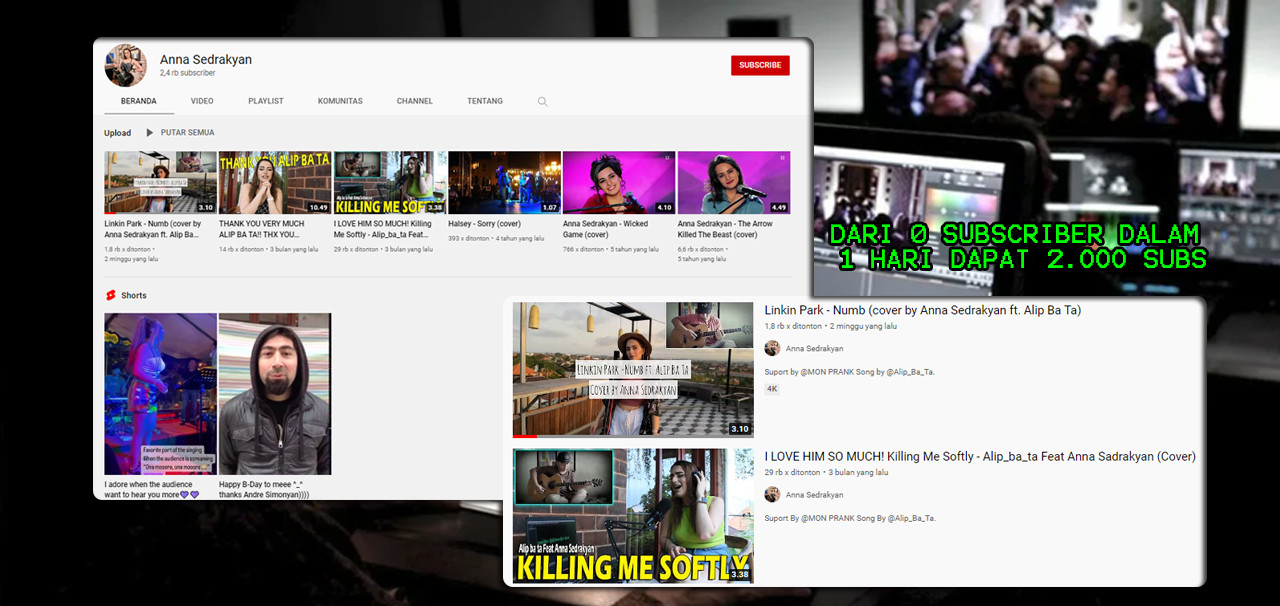Click 'Halsey - Sorry (cover)' title
This screenshot has width=1280, height=606.
[x=485, y=224]
